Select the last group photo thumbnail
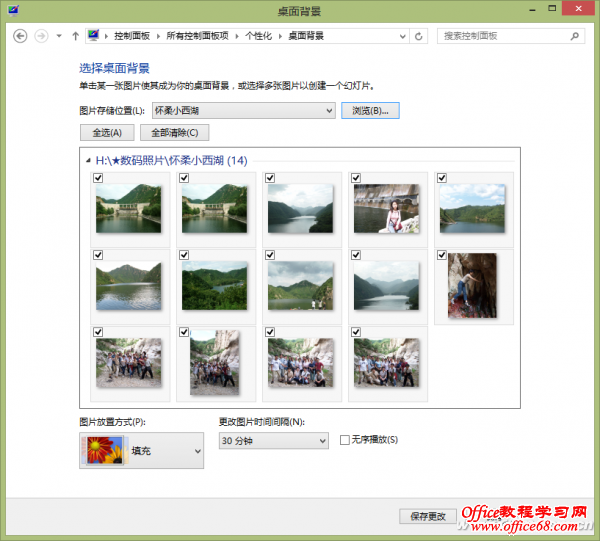Image resolution: width=600 pixels, height=541 pixels. [386, 362]
